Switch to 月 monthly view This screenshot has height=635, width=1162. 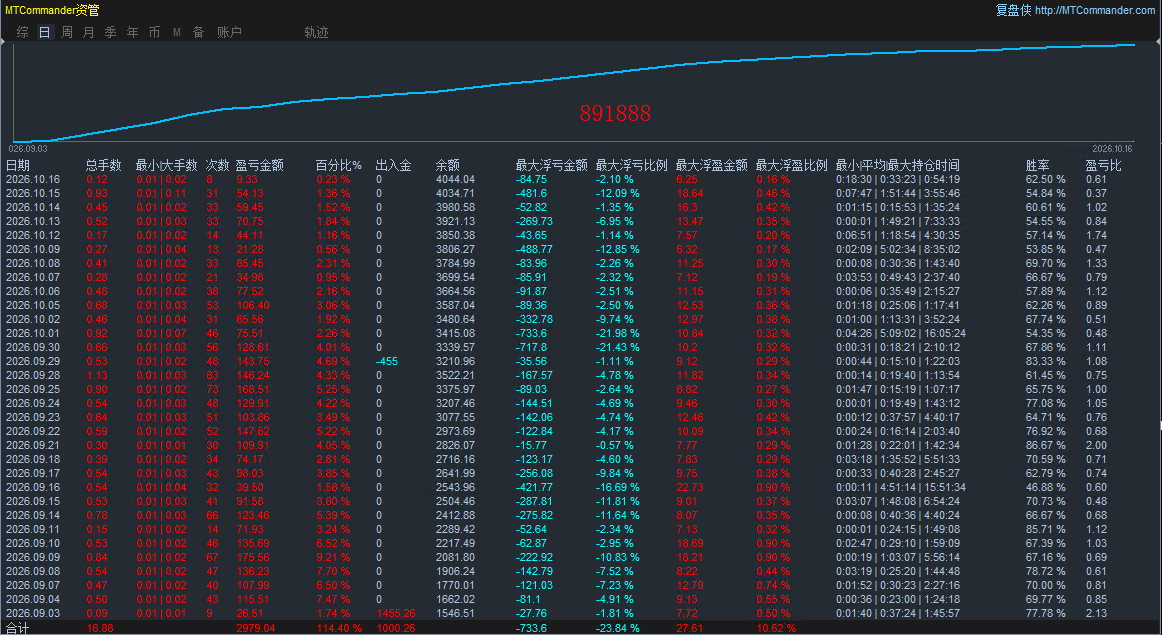click(89, 32)
